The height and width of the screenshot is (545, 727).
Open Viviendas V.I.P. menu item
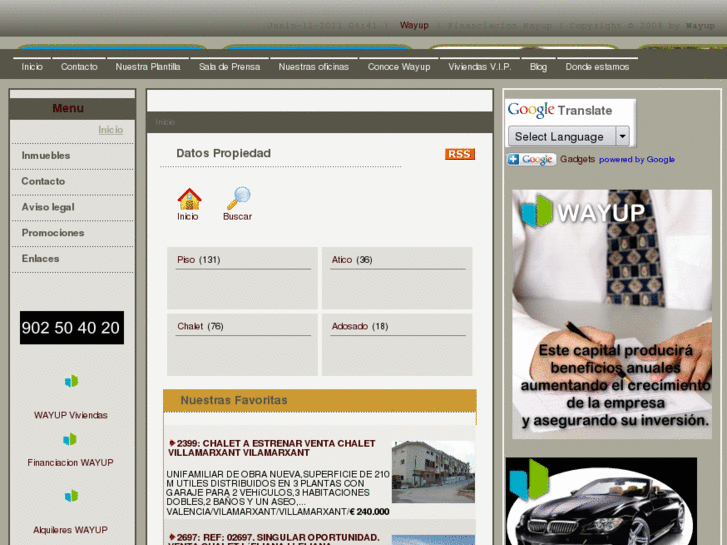click(x=480, y=67)
